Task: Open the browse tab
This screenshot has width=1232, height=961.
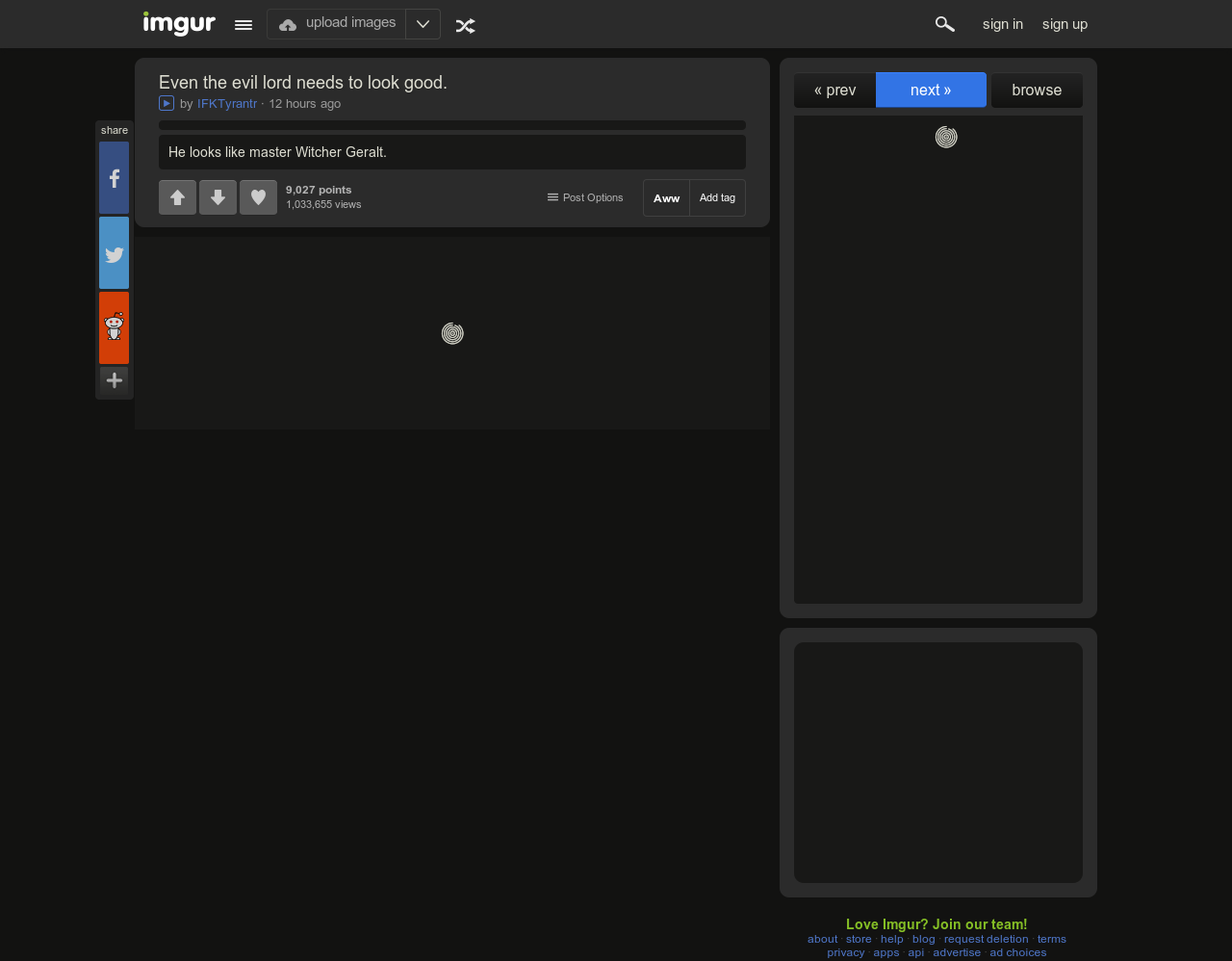Action: click(x=1037, y=91)
